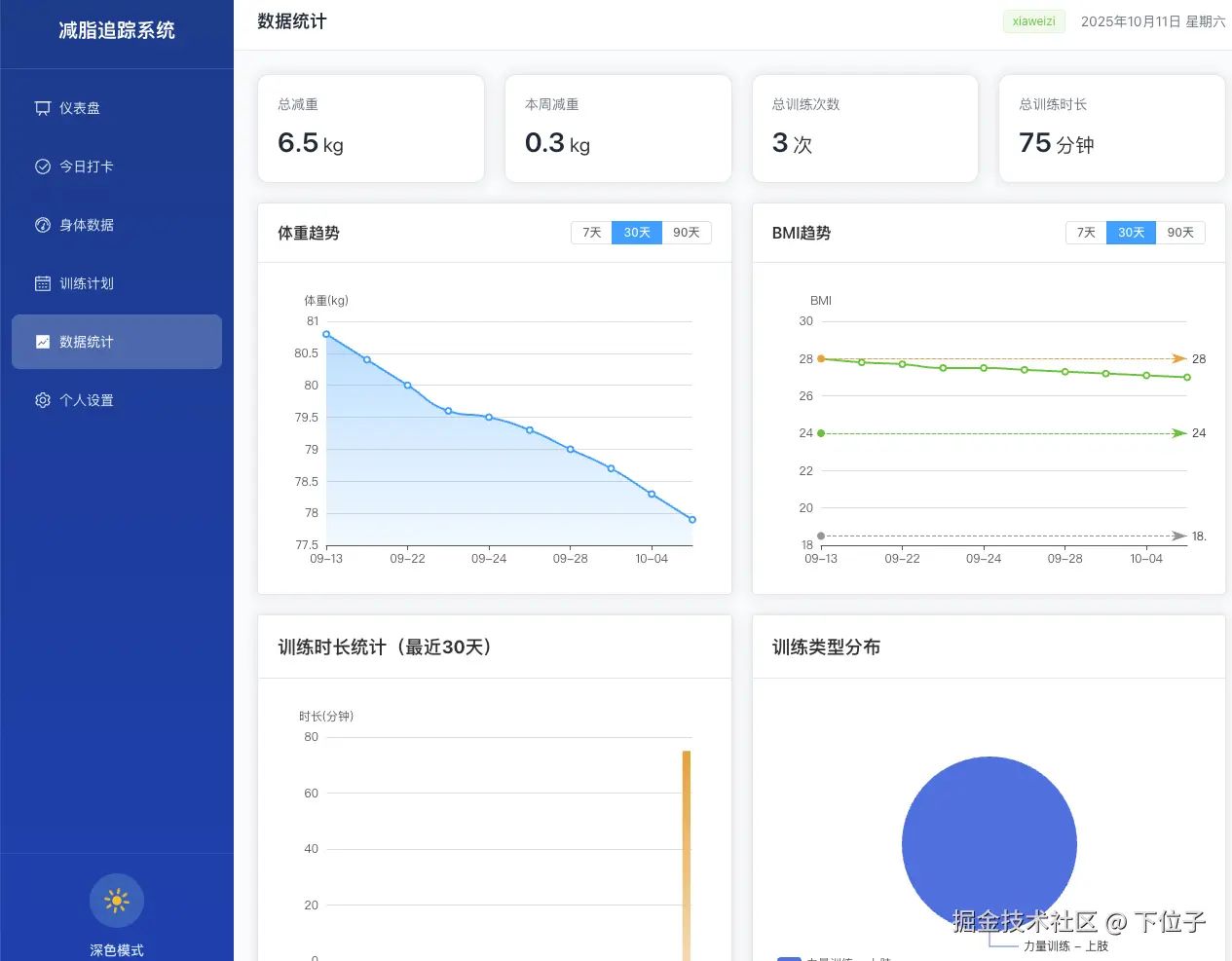Click the 深色模式 label at sidebar bottom
Screen dimensions: 1232x961
(116, 949)
